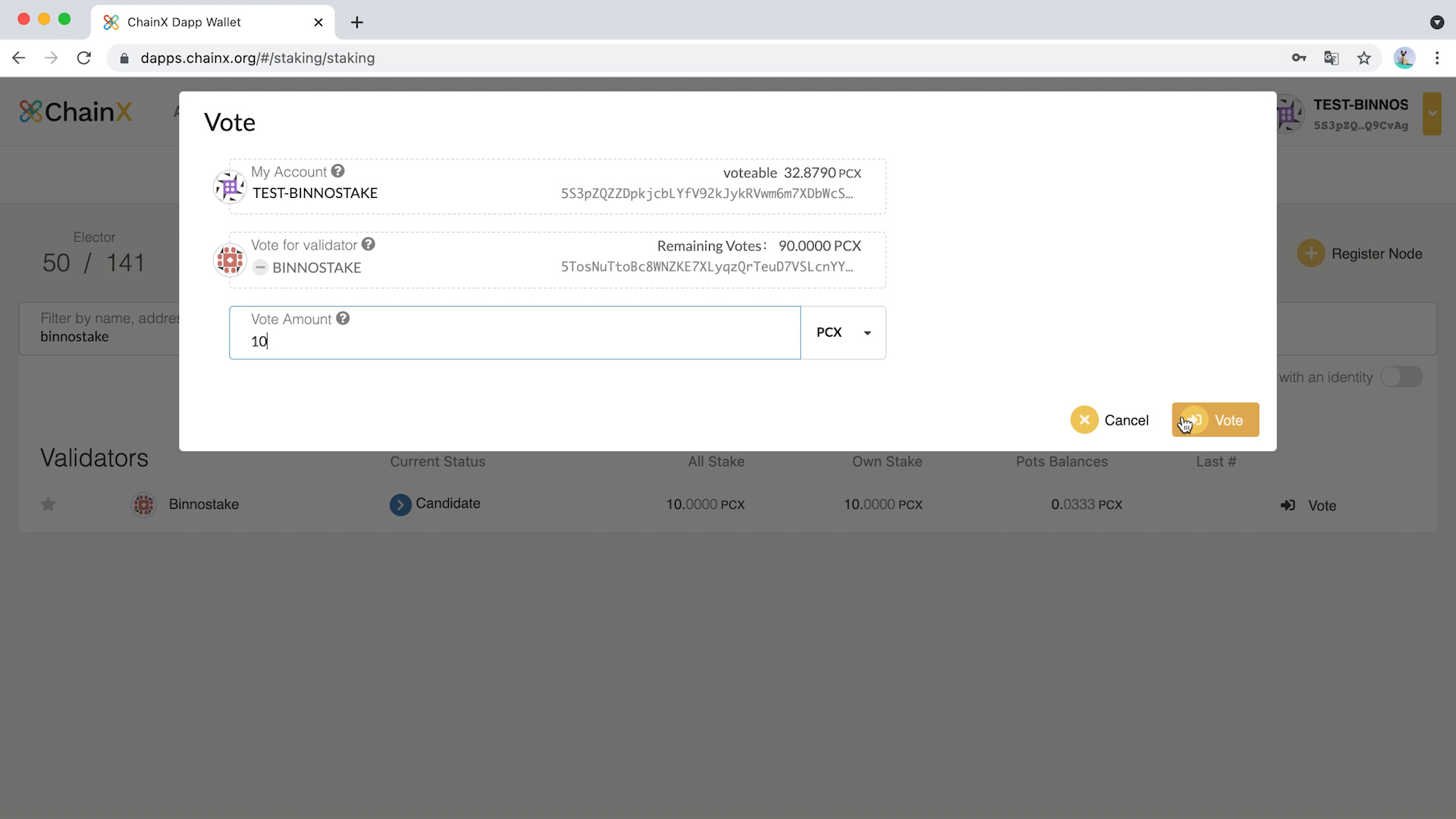1456x819 pixels.
Task: Toggle the 'with an identity' switch
Action: pos(1401,377)
